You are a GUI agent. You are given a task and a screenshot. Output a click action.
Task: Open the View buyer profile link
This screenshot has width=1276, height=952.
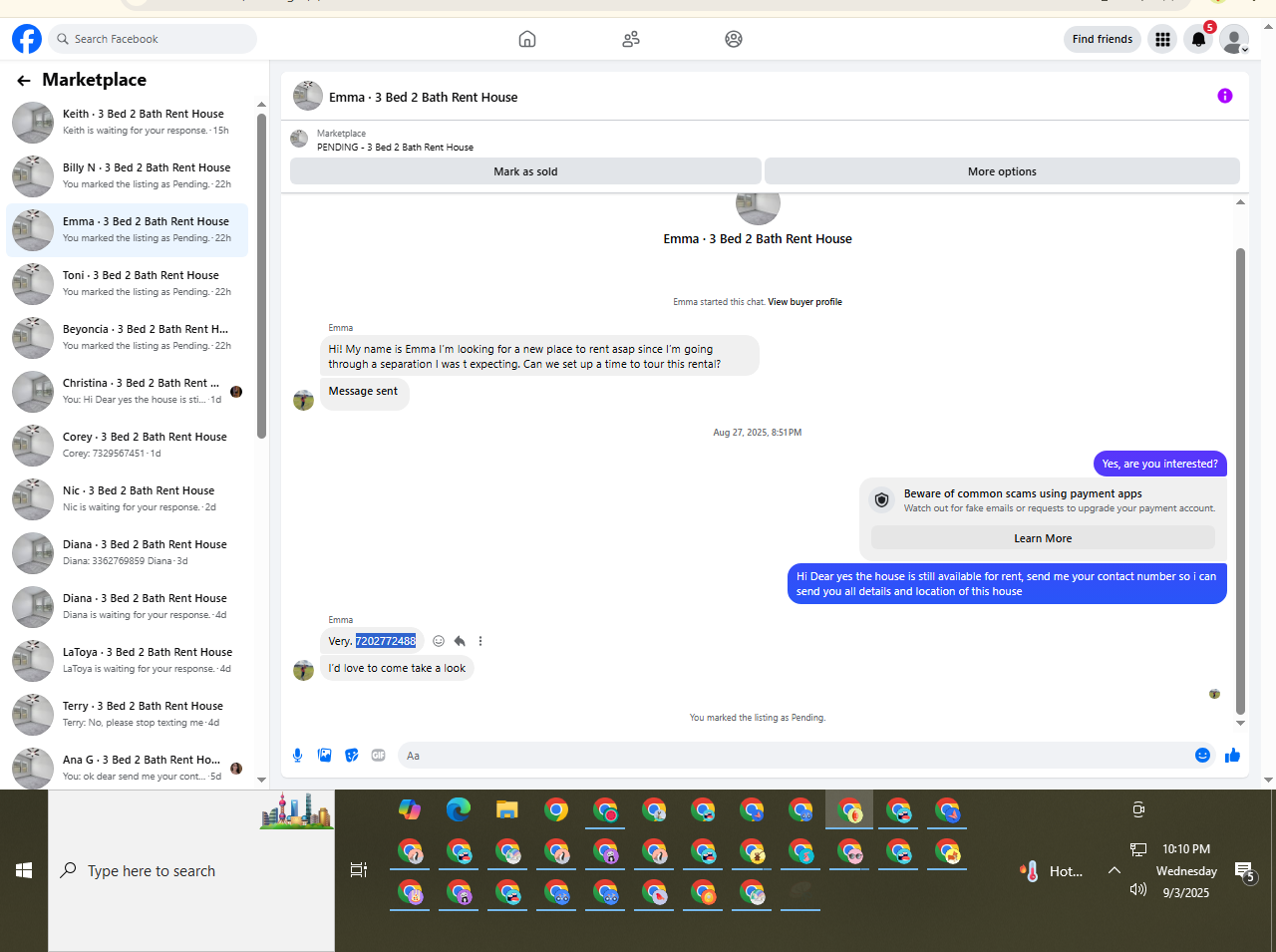point(804,302)
